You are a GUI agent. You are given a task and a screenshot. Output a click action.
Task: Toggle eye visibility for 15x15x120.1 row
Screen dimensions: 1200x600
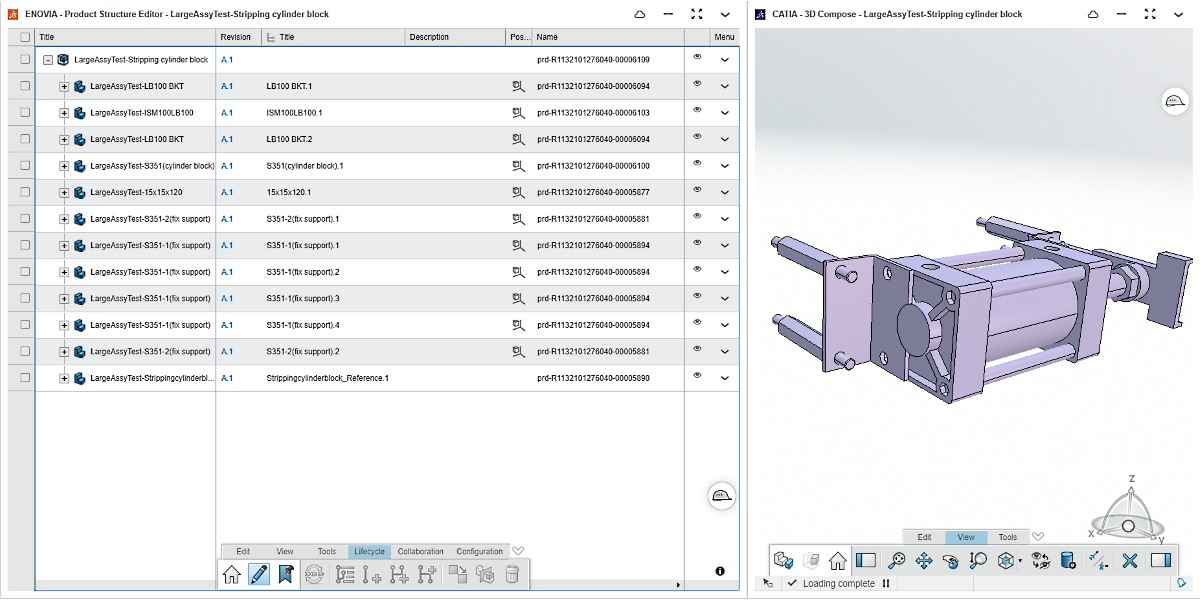[x=697, y=189]
